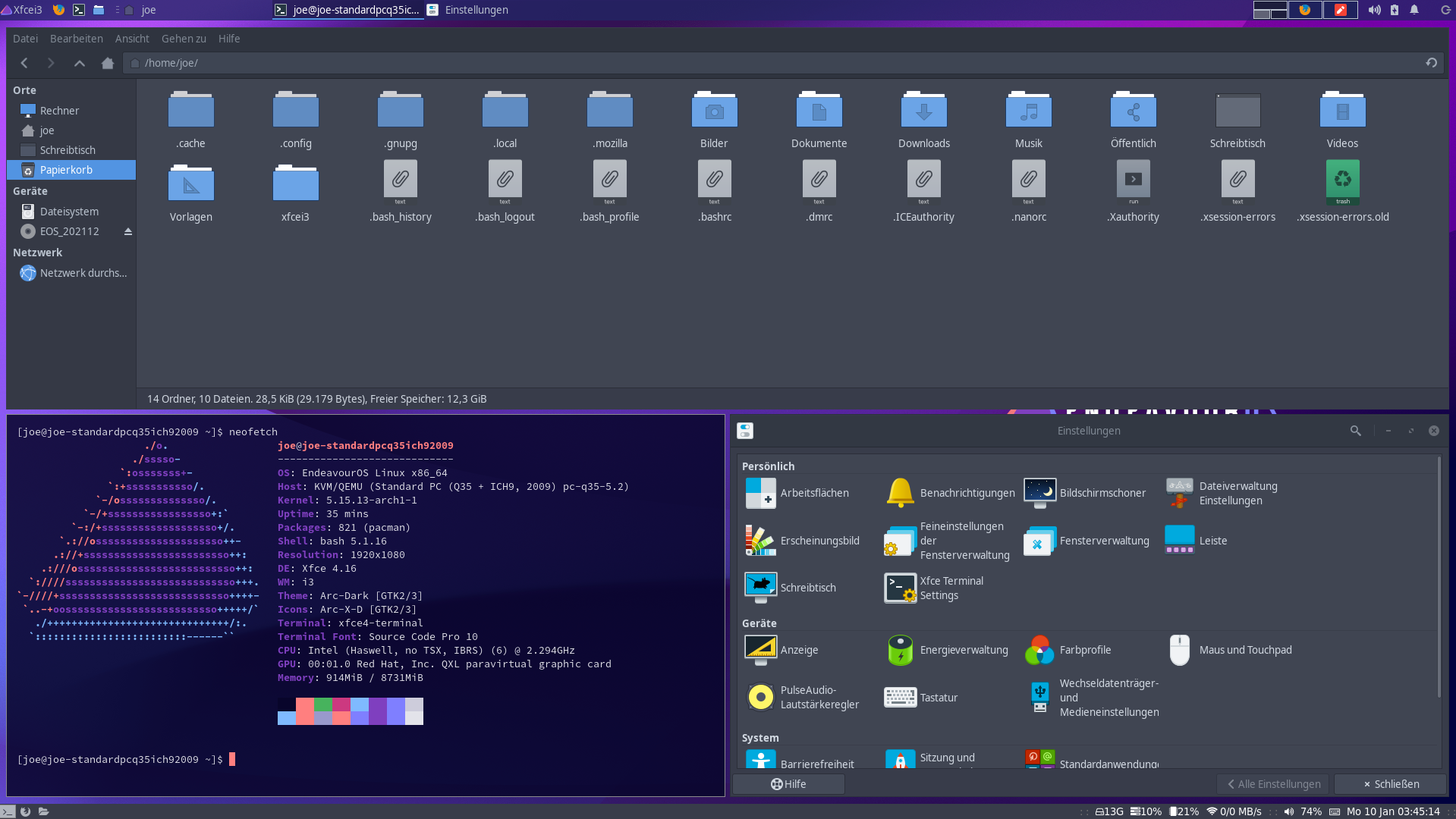This screenshot has width=1456, height=819.
Task: Select Papierkorb in the sidebar
Action: pos(71,170)
